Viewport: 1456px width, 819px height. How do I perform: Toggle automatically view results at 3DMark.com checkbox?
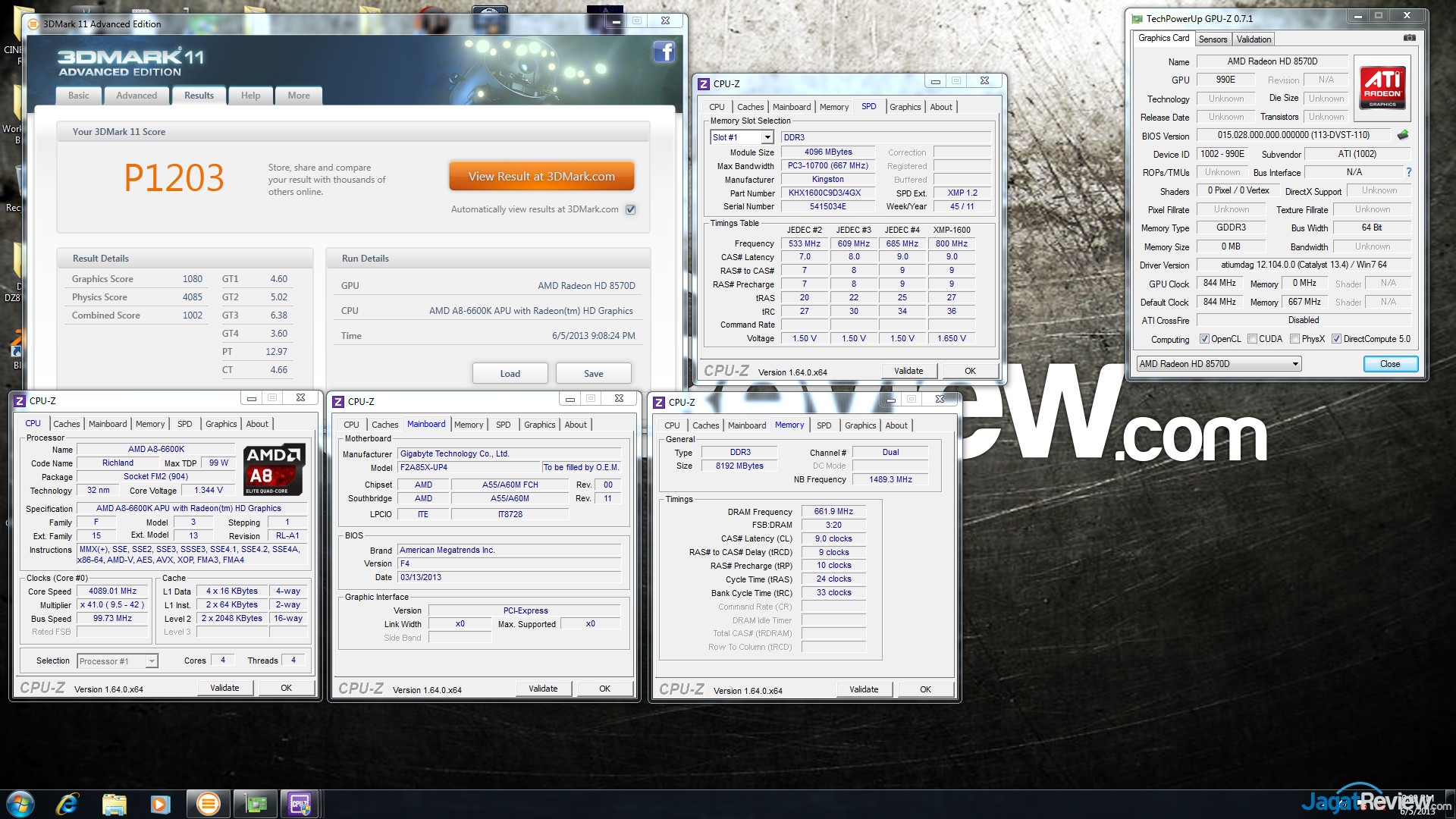coord(630,210)
